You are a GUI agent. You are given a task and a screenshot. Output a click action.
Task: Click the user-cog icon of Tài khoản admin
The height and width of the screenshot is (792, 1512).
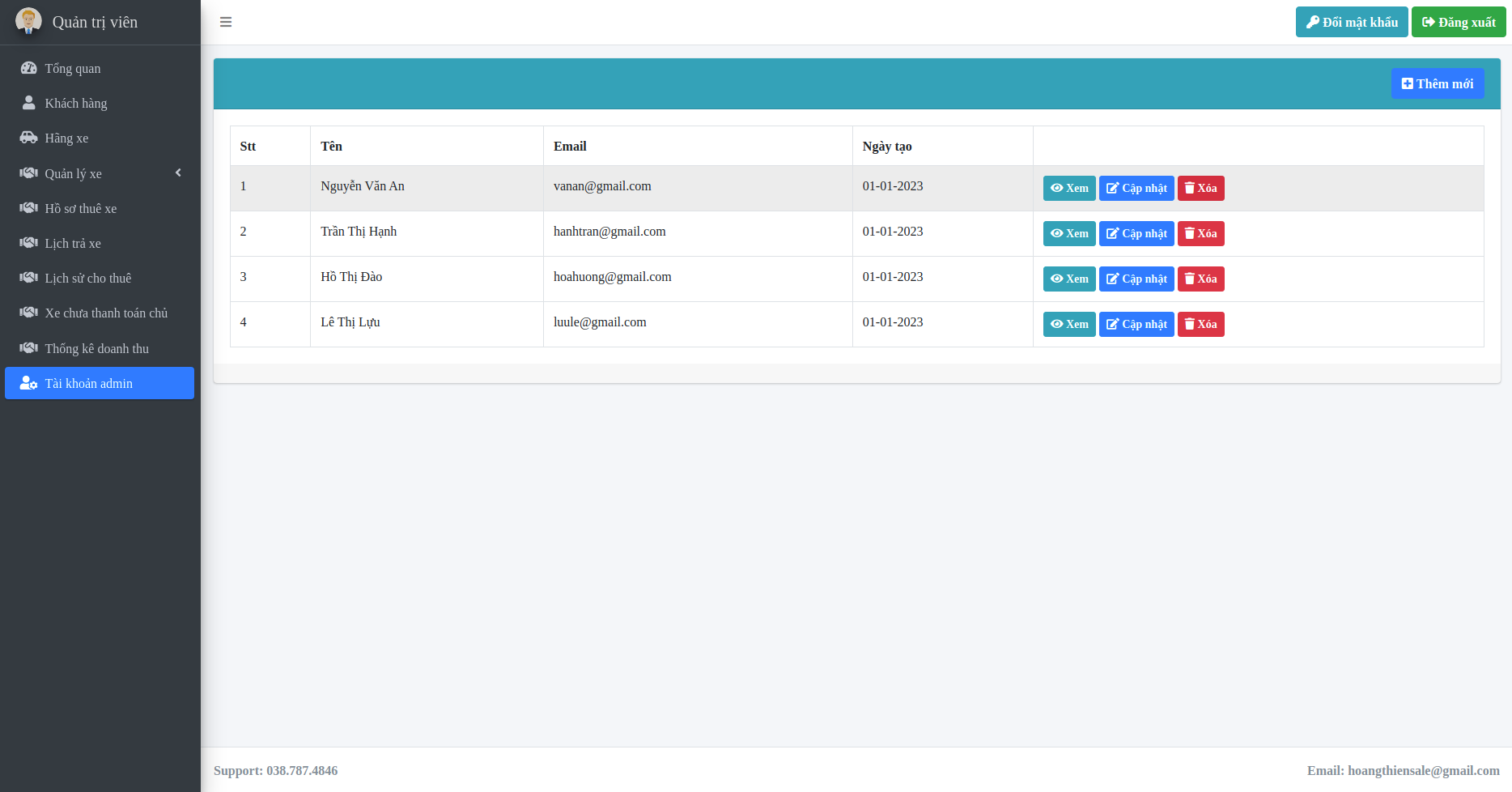[28, 383]
